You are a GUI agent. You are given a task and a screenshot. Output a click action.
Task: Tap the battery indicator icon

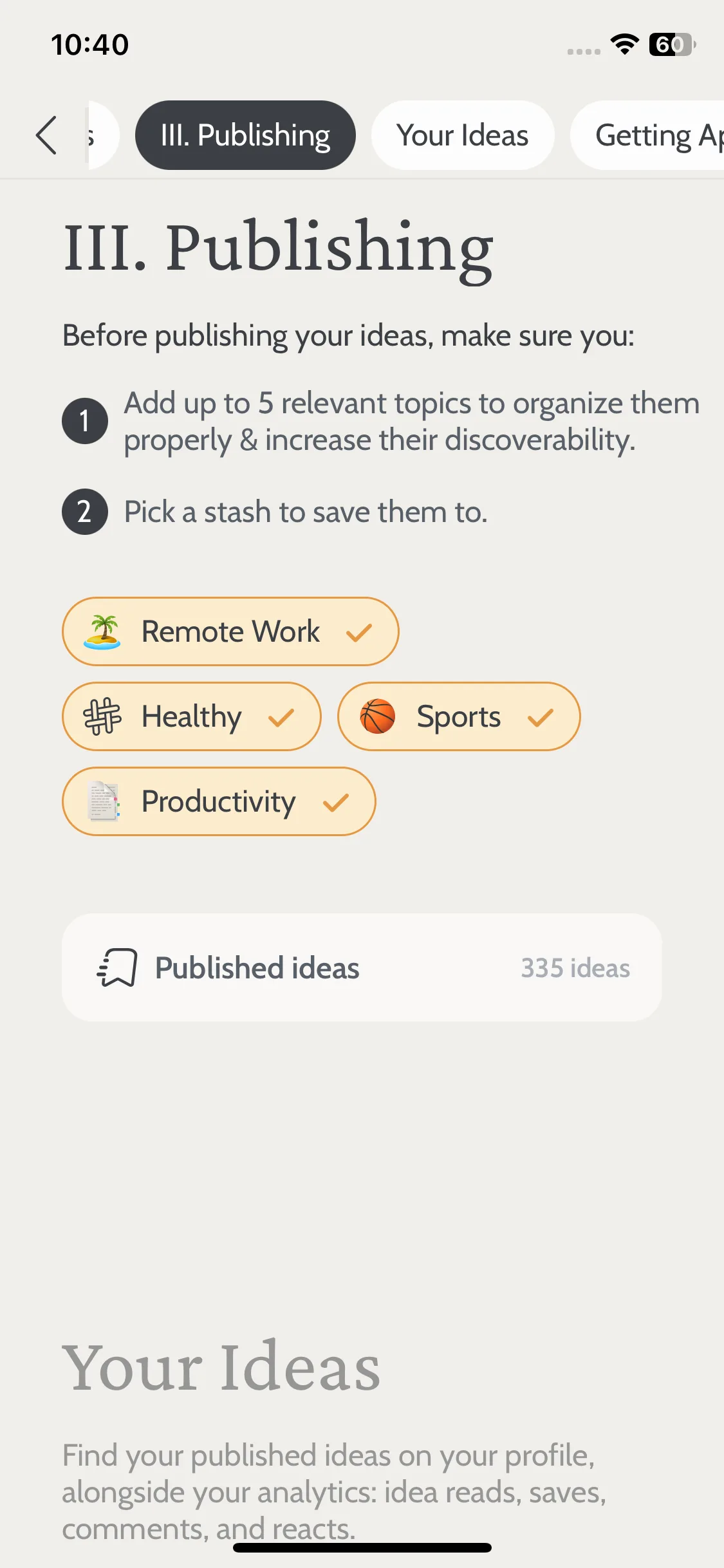[673, 44]
